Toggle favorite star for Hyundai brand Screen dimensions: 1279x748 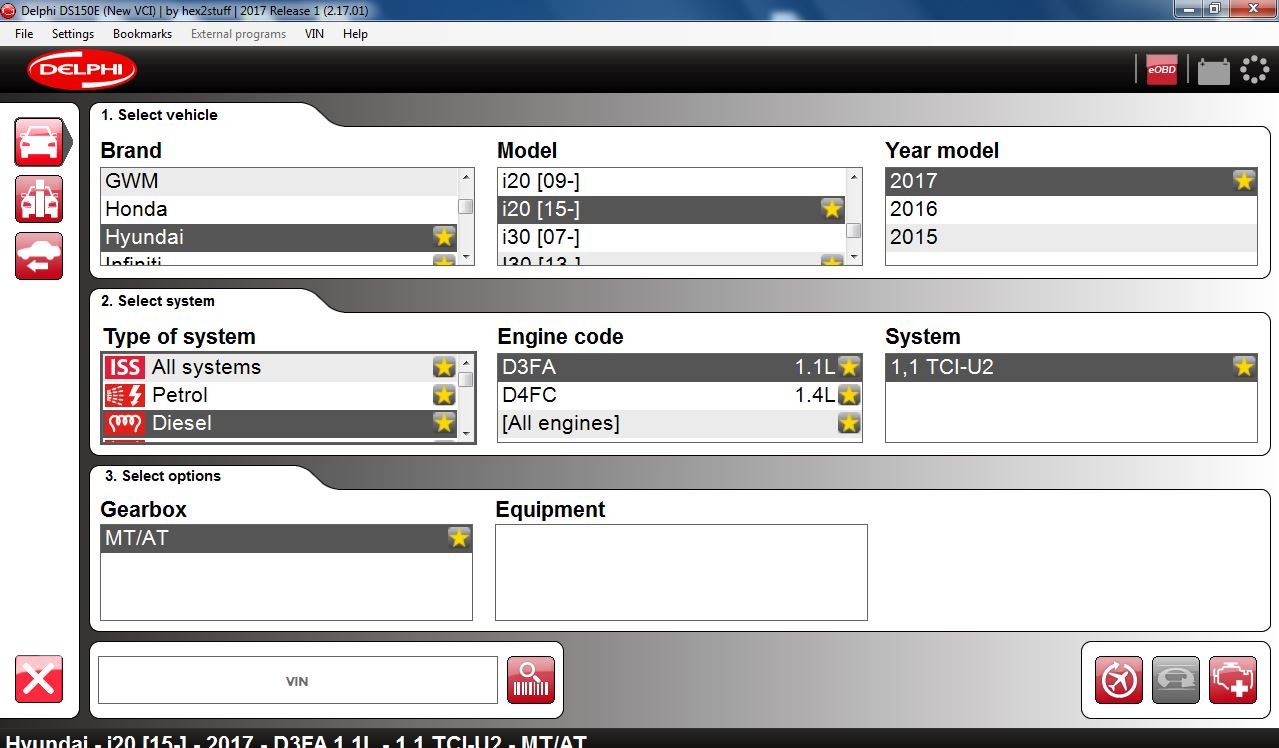click(x=444, y=237)
